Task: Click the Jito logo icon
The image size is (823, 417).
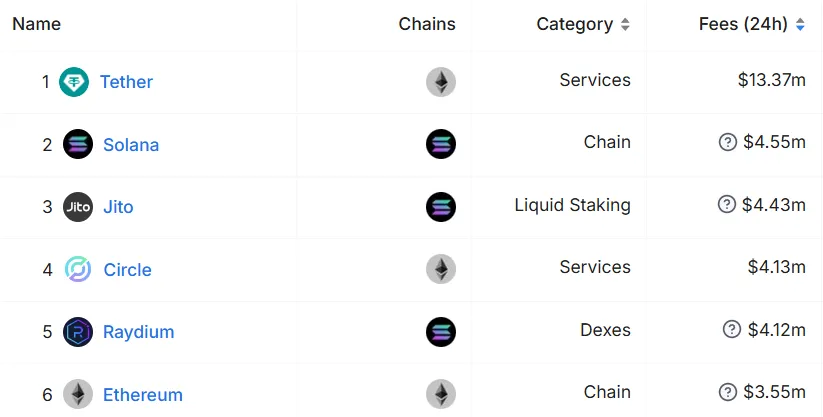Action: [78, 206]
